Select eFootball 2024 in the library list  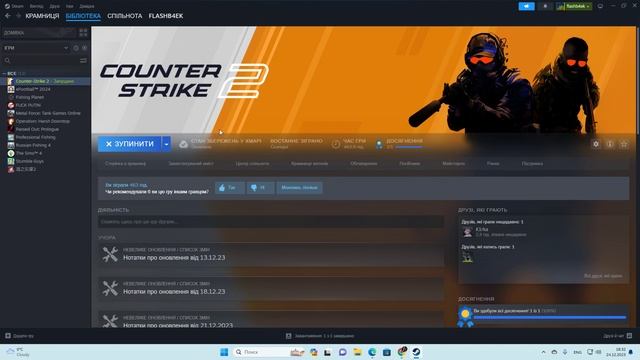point(45,89)
